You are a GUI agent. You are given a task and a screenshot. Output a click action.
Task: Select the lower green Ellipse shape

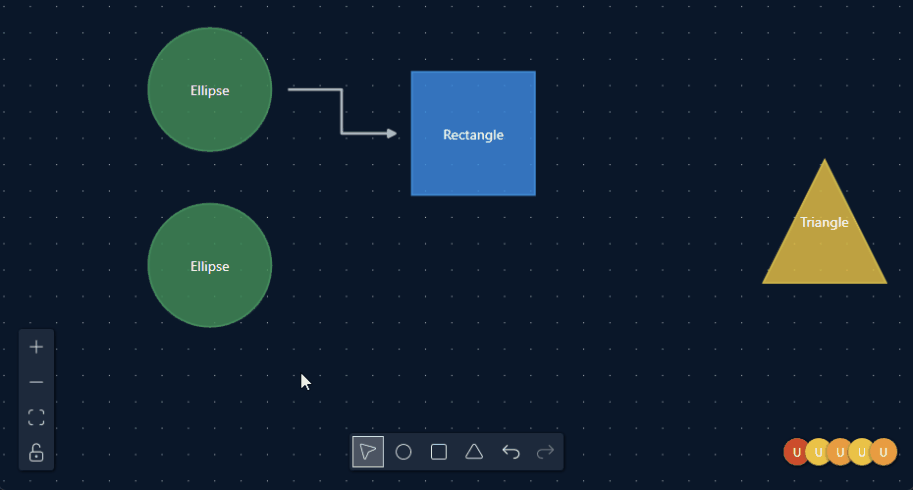(210, 265)
